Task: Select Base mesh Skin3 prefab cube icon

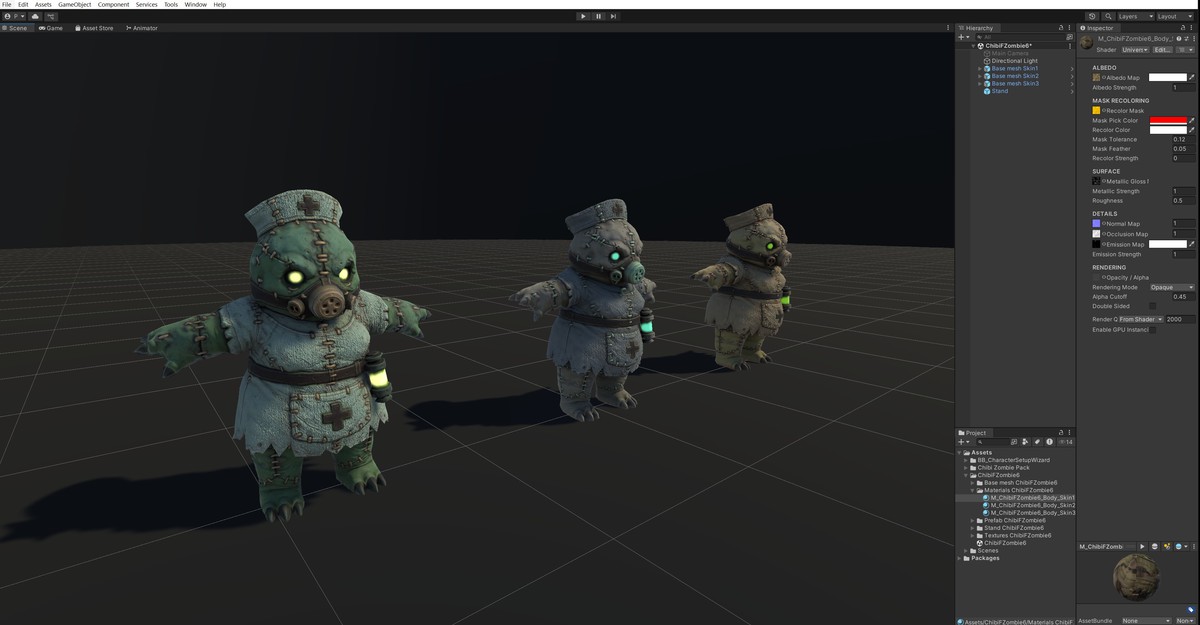Action: (987, 84)
